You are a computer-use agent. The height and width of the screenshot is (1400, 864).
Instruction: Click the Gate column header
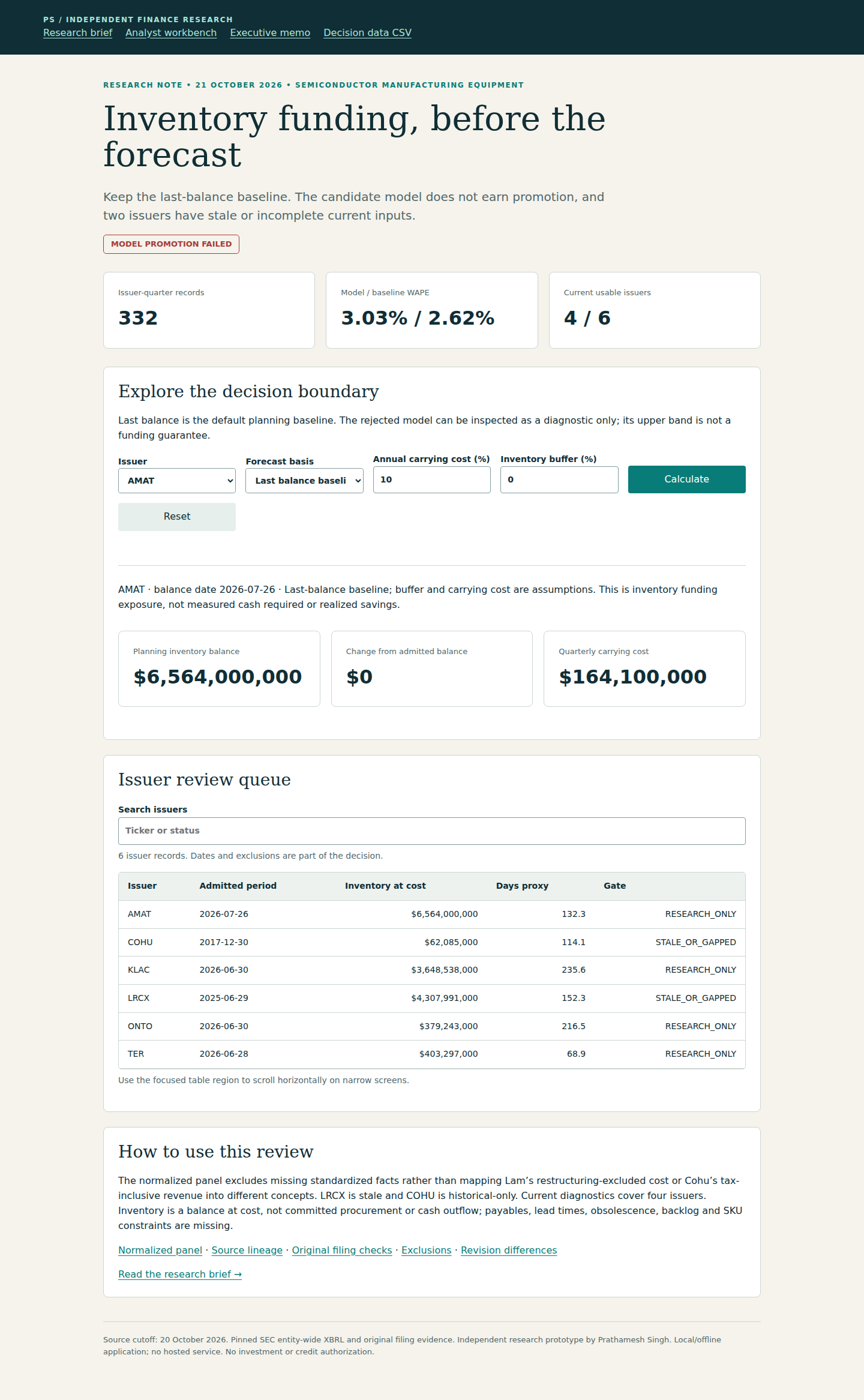point(614,886)
